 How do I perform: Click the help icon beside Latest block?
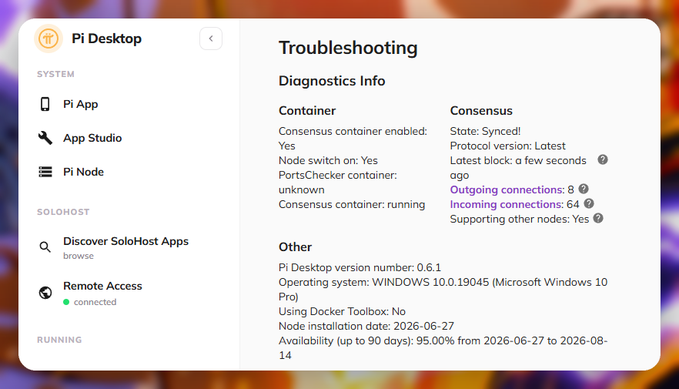coord(602,159)
